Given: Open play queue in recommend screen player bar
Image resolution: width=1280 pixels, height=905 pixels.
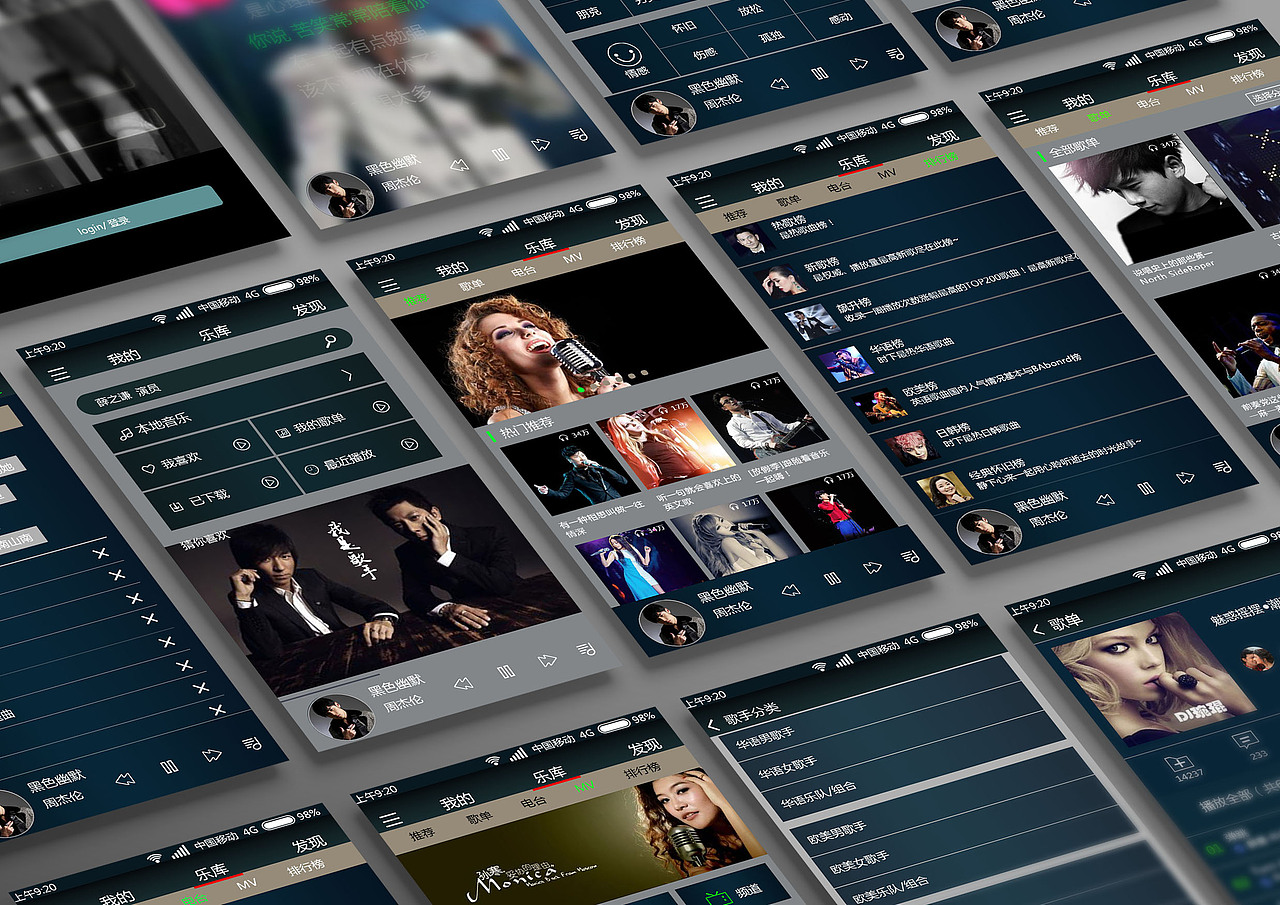Looking at the screenshot, I should 911,555.
